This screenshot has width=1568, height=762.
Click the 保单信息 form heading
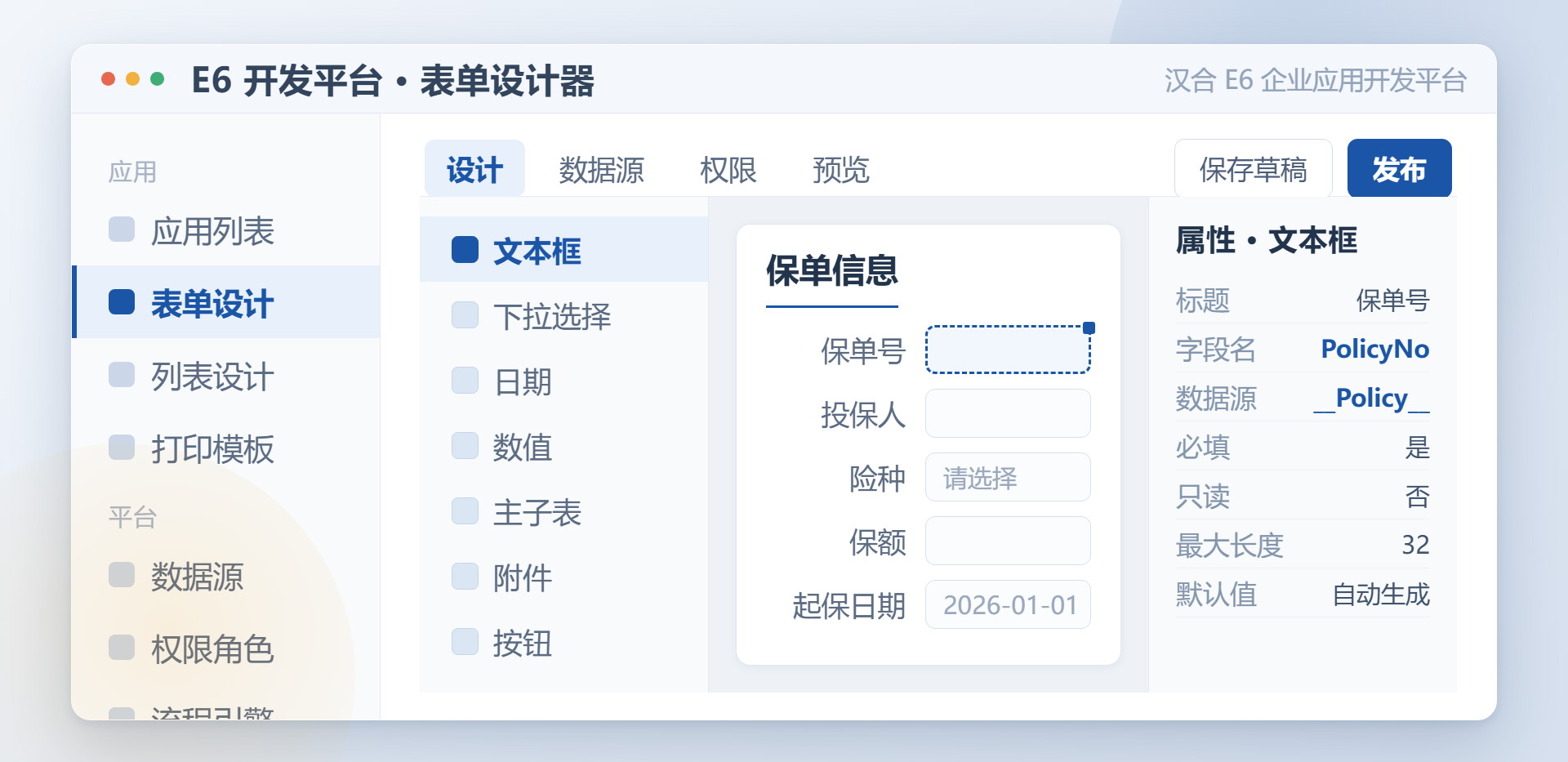831,270
